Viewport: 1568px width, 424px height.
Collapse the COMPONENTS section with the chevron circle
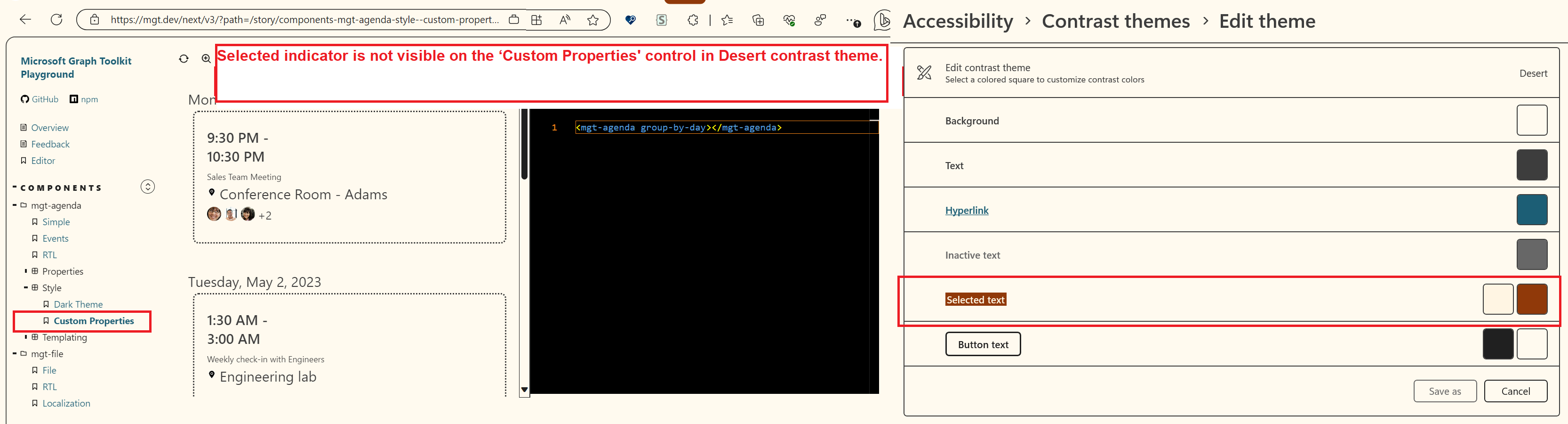147,187
